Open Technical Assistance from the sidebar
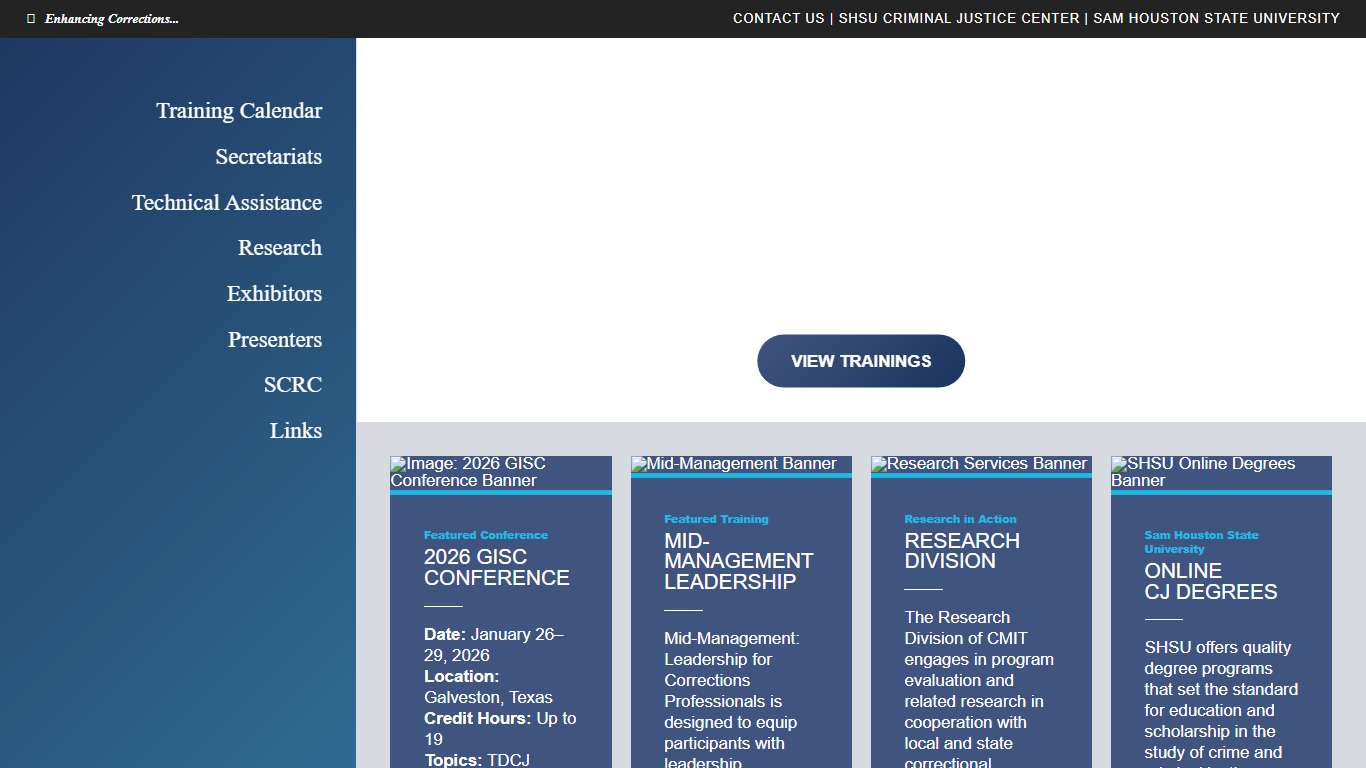 (x=226, y=202)
